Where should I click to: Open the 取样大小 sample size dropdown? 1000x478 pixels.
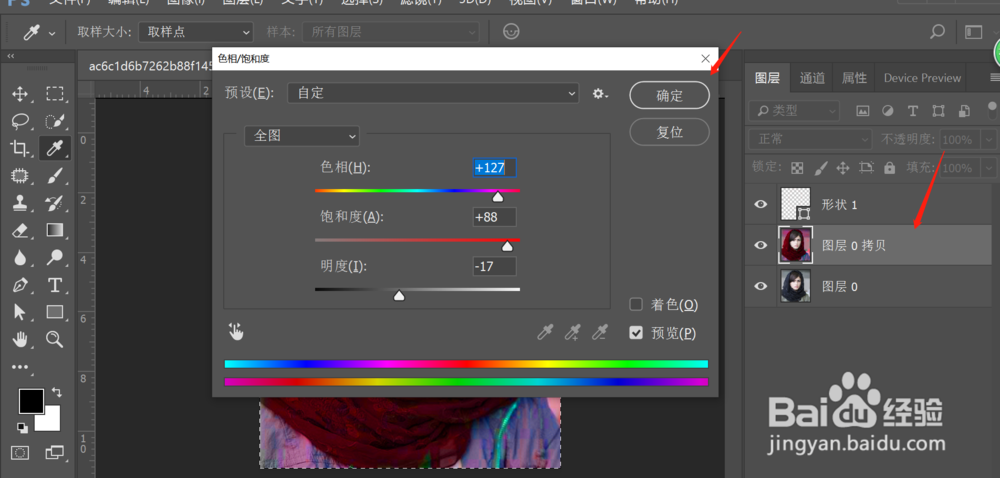pos(196,32)
